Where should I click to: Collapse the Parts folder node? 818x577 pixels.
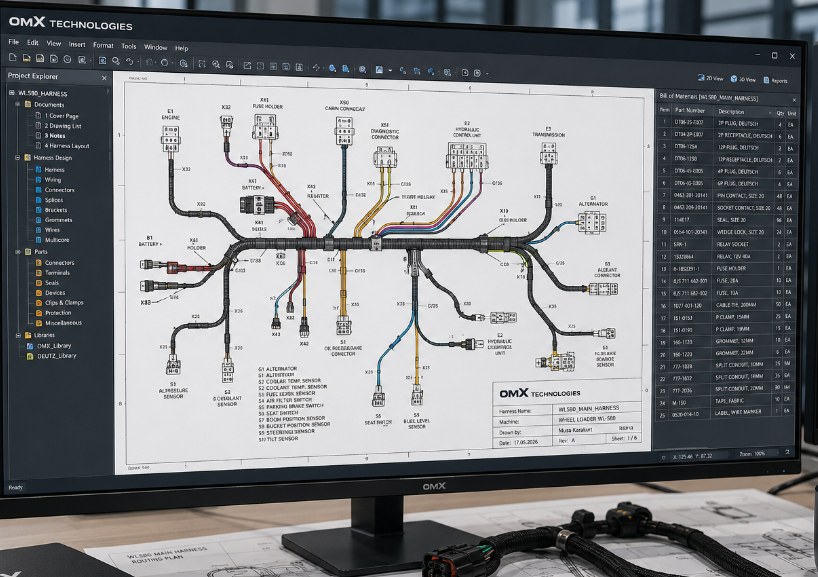coord(18,251)
